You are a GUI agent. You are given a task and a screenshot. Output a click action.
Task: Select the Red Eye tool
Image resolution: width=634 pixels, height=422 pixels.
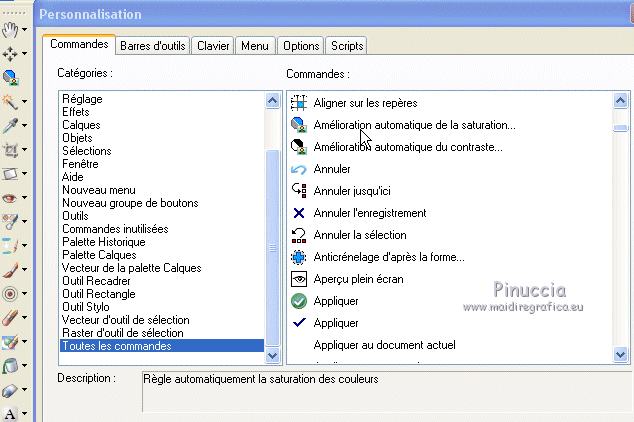9,198
